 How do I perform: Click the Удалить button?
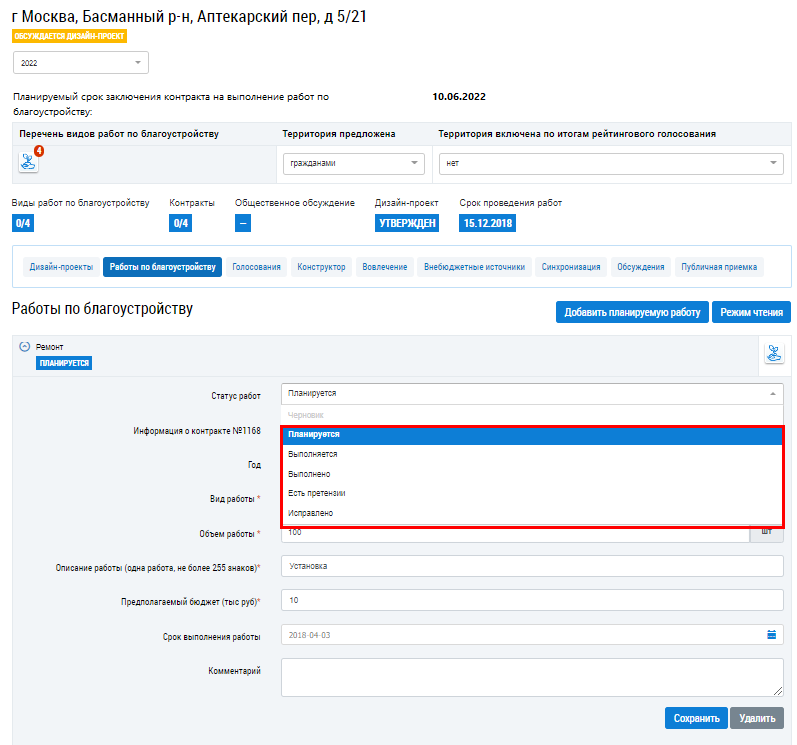click(x=756, y=718)
